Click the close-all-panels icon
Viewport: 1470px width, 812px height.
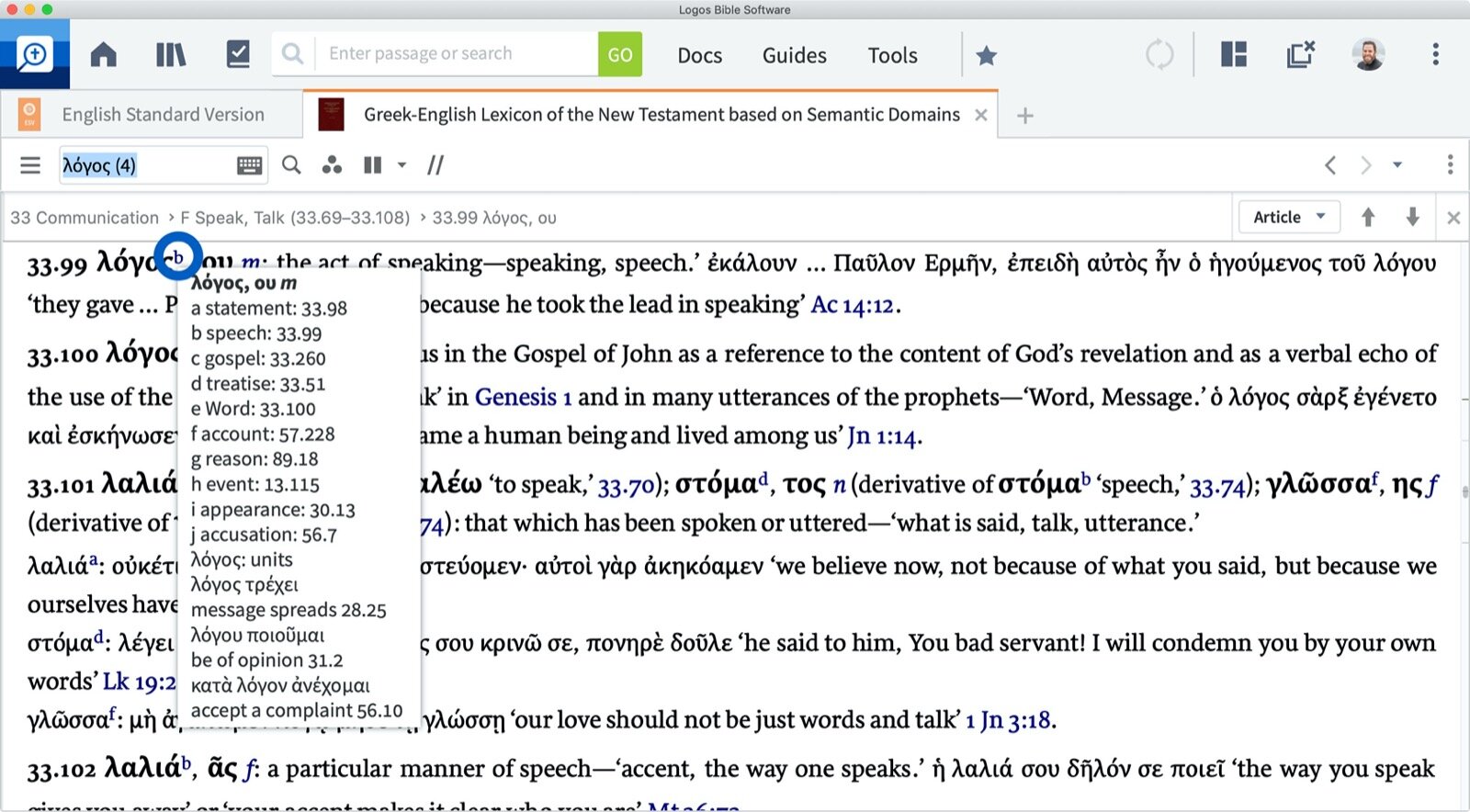[x=1301, y=55]
